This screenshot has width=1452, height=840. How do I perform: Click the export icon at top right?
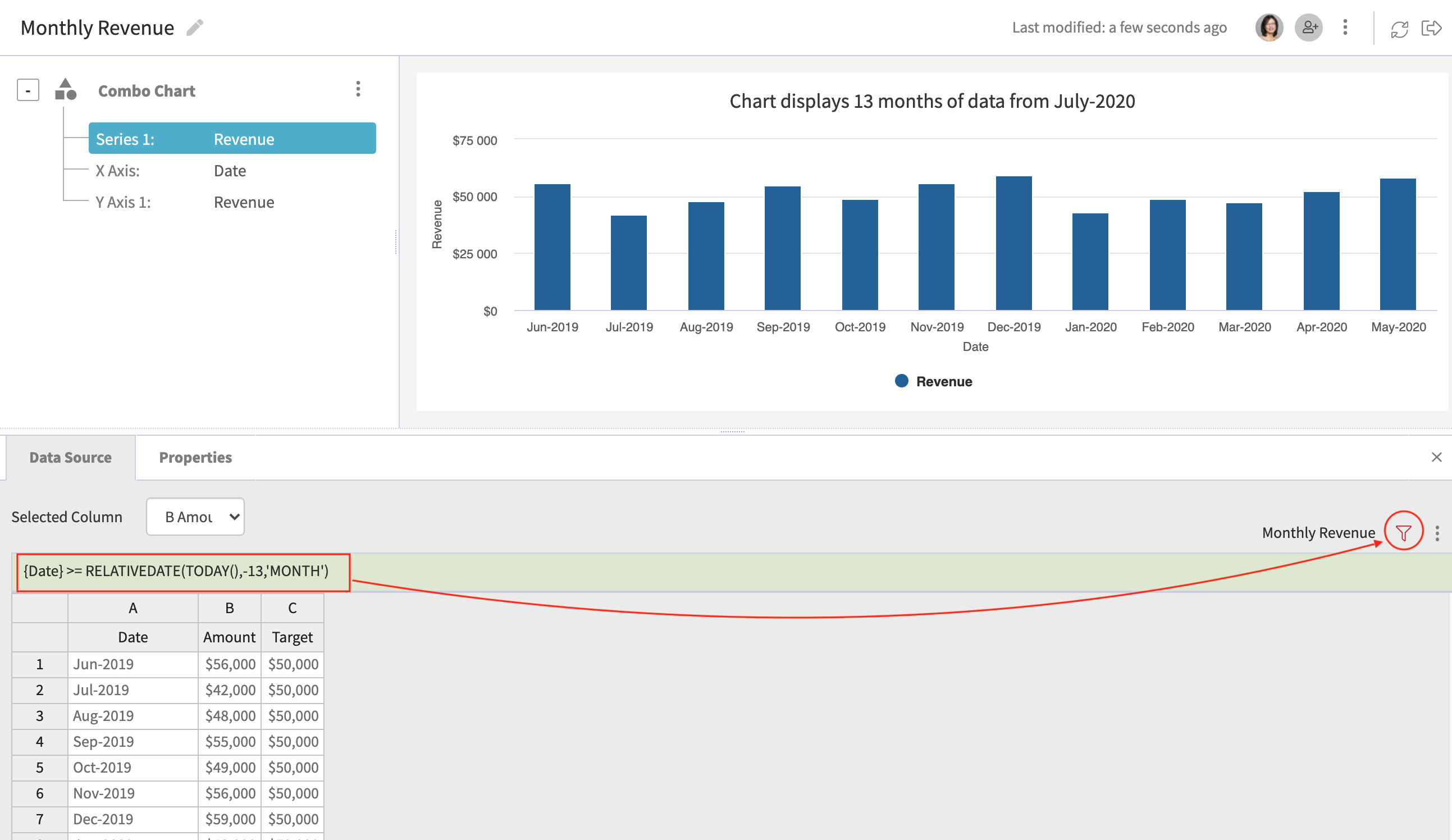(1433, 27)
